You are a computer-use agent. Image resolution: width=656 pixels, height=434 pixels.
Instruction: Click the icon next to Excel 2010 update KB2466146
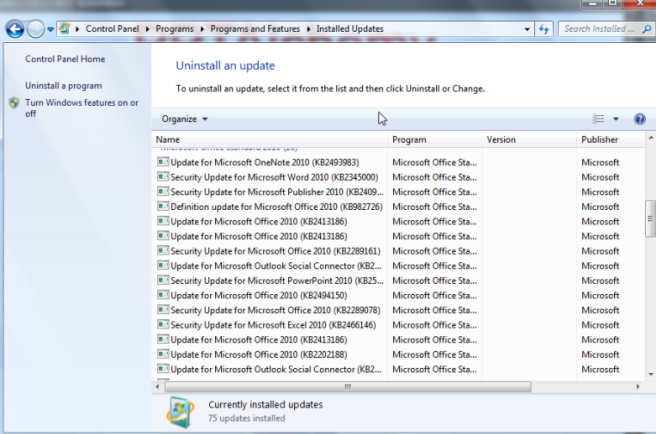pos(163,325)
